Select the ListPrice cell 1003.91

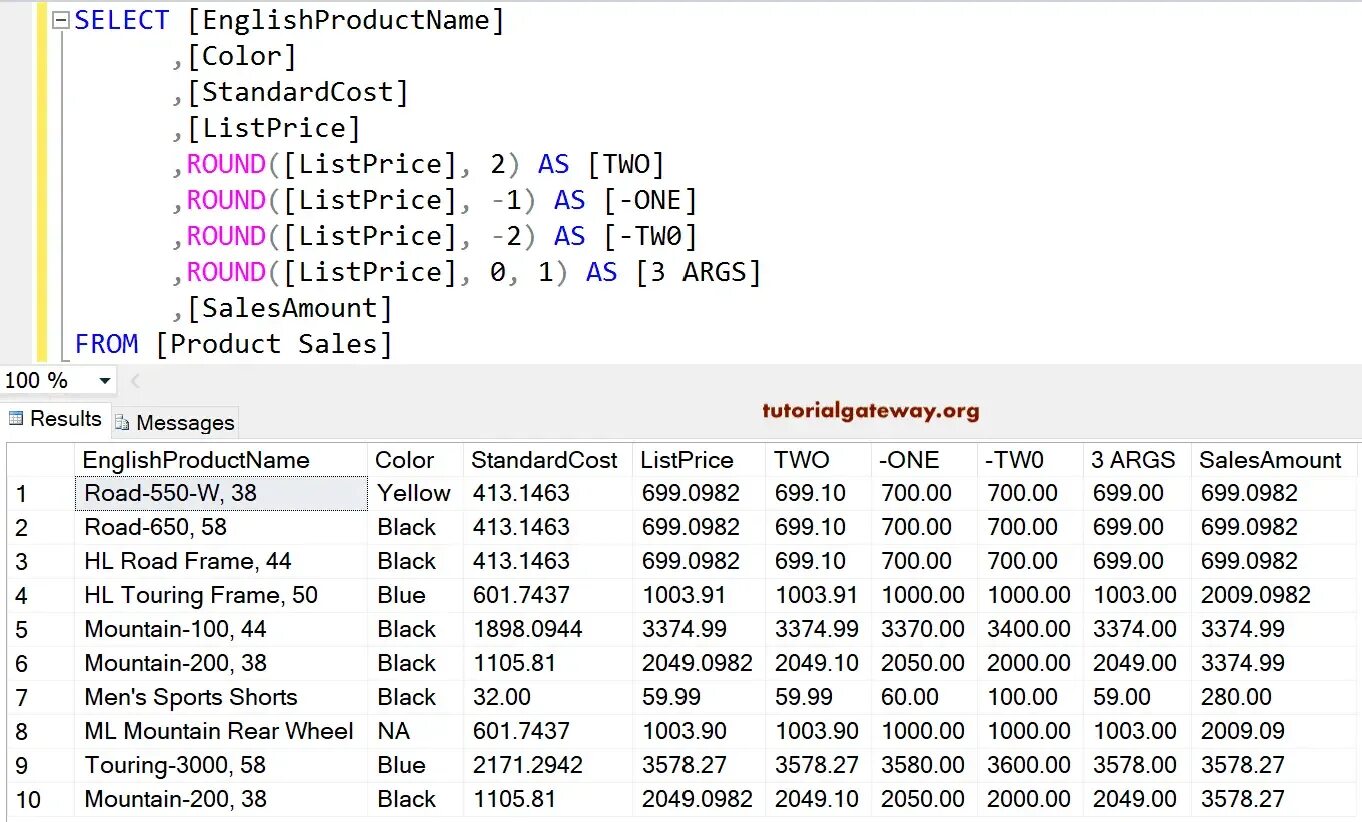coord(699,596)
